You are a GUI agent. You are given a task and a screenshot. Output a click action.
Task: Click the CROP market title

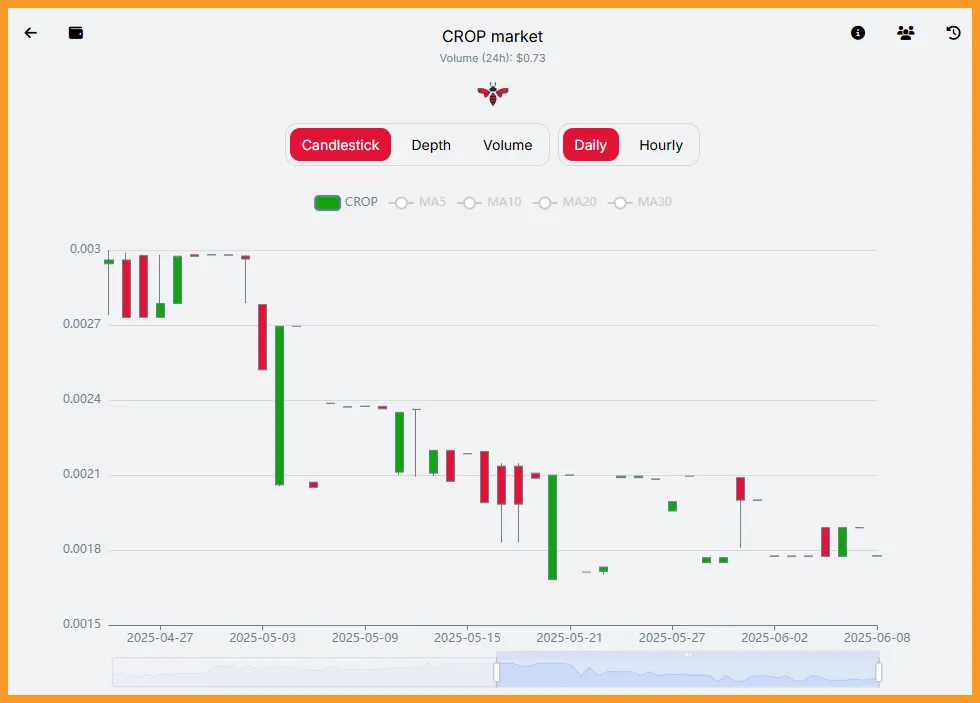click(x=492, y=36)
